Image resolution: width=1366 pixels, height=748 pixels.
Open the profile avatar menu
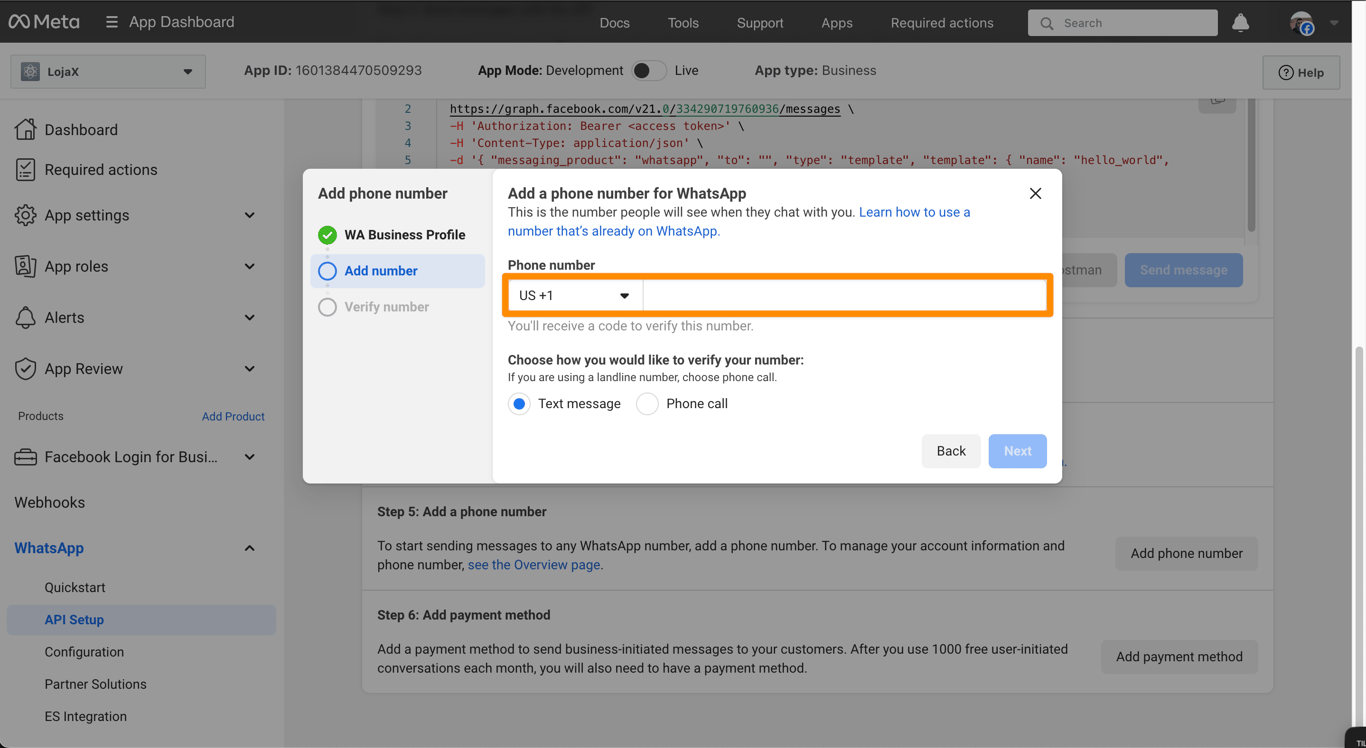coord(1301,23)
